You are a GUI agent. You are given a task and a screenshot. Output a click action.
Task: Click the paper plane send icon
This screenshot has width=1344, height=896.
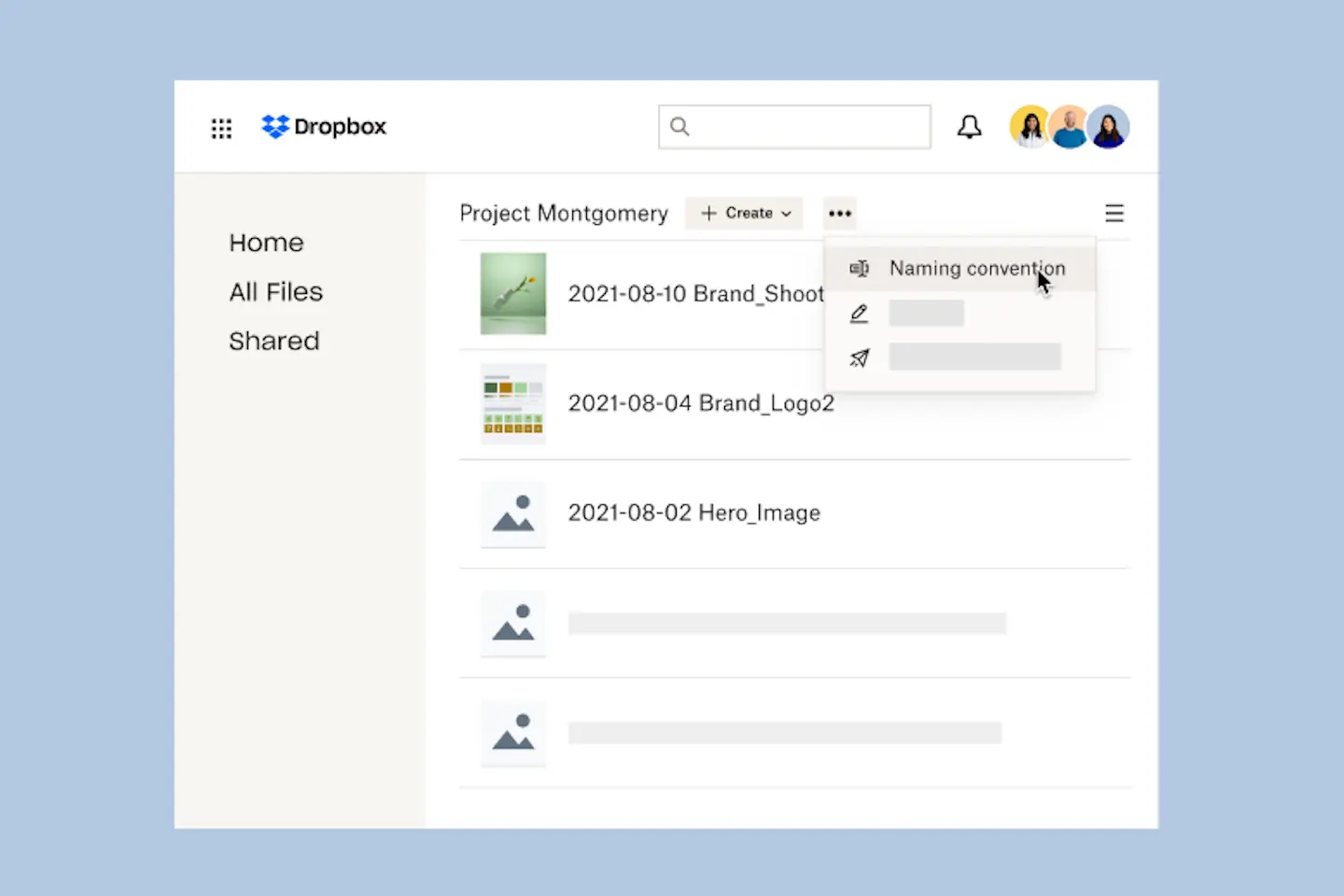click(x=859, y=357)
